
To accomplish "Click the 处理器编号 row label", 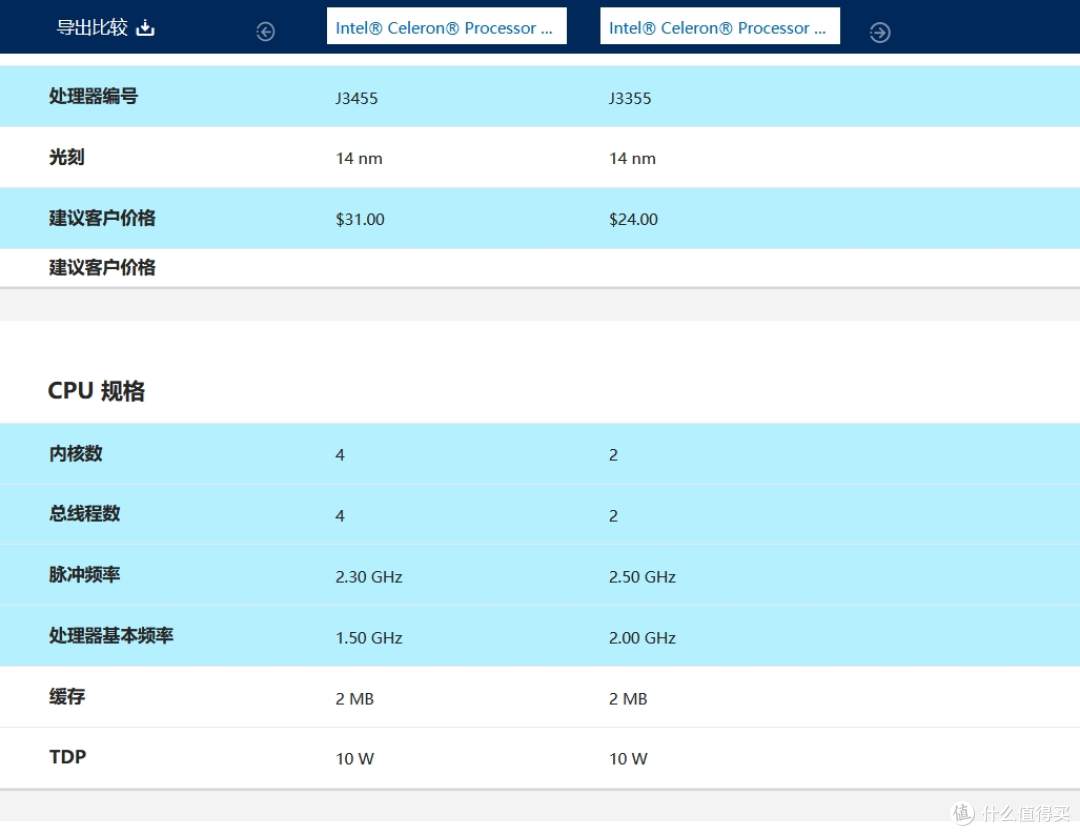I will click(x=94, y=96).
